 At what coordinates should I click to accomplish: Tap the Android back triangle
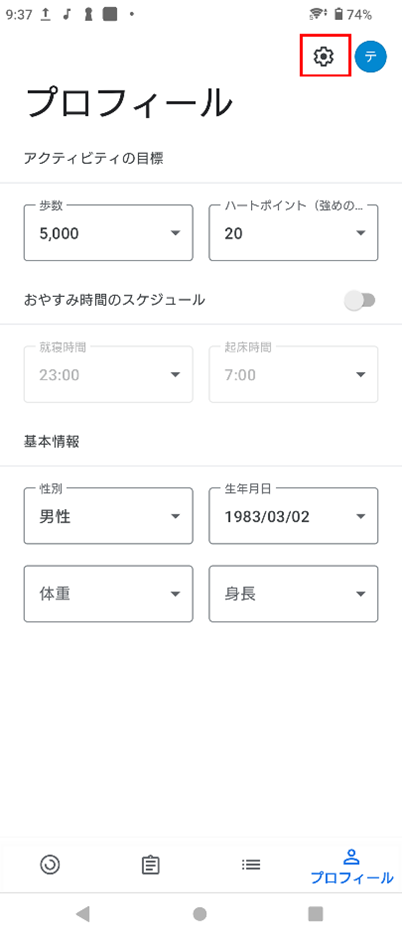coord(83,913)
